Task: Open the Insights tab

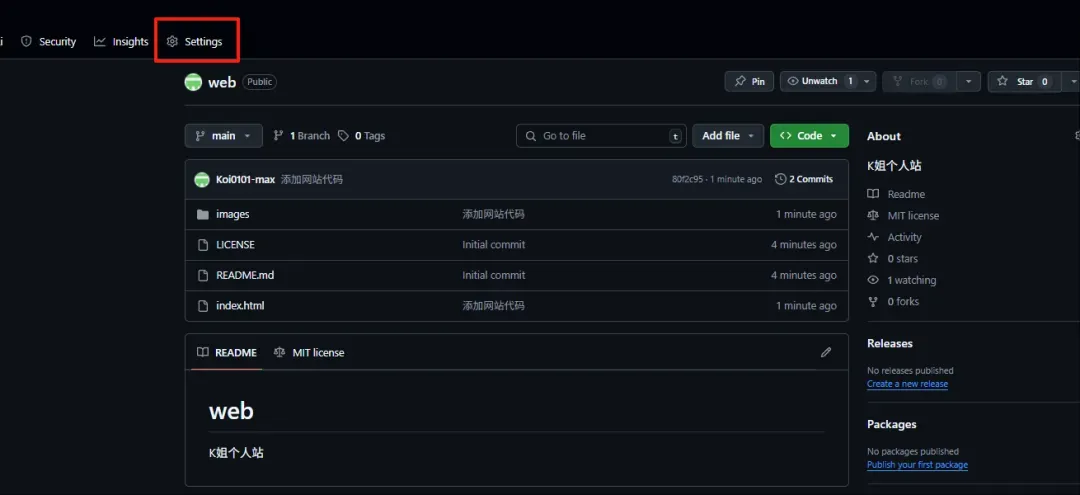Action: (x=121, y=42)
